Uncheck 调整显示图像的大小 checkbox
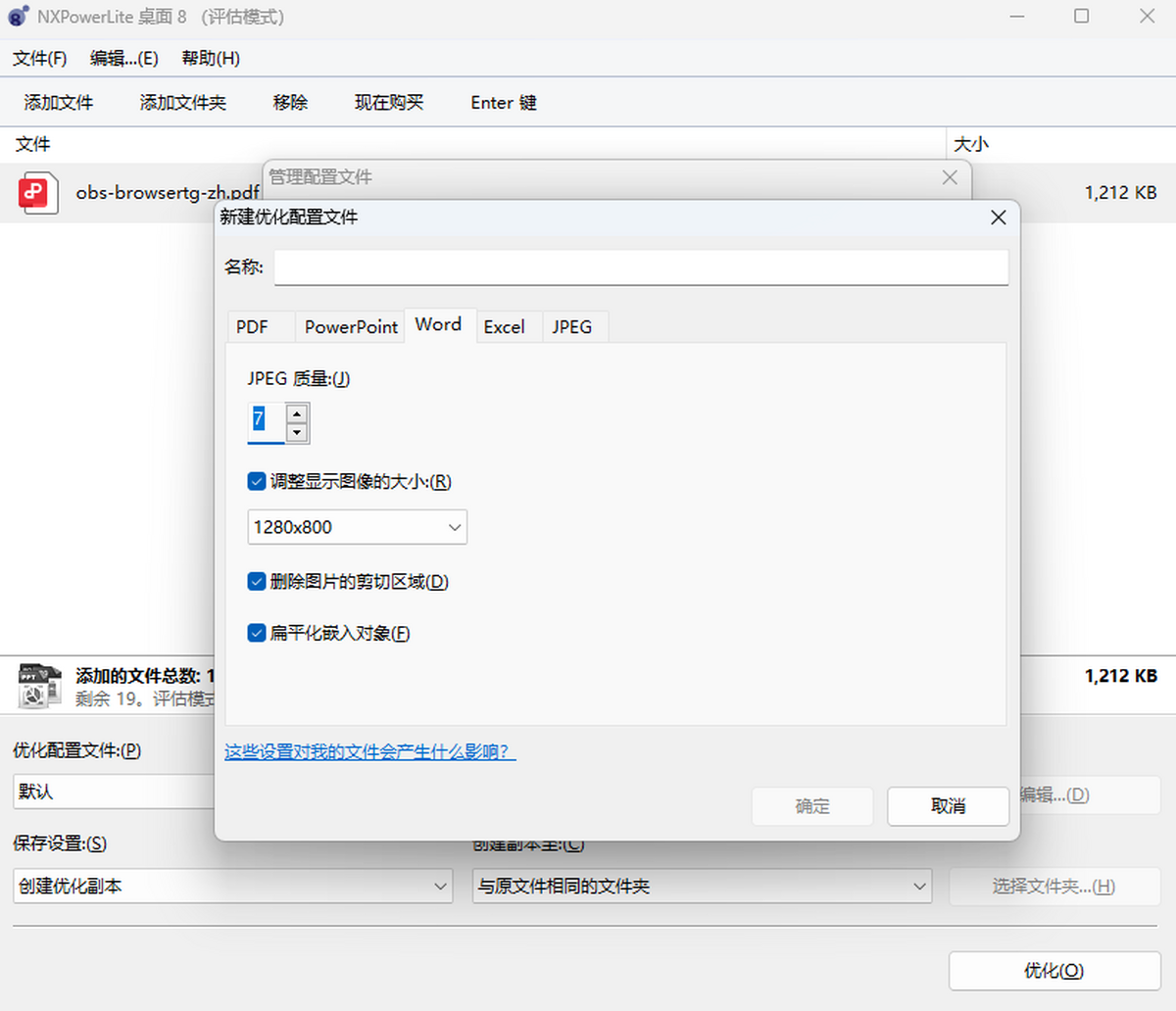 pos(257,481)
